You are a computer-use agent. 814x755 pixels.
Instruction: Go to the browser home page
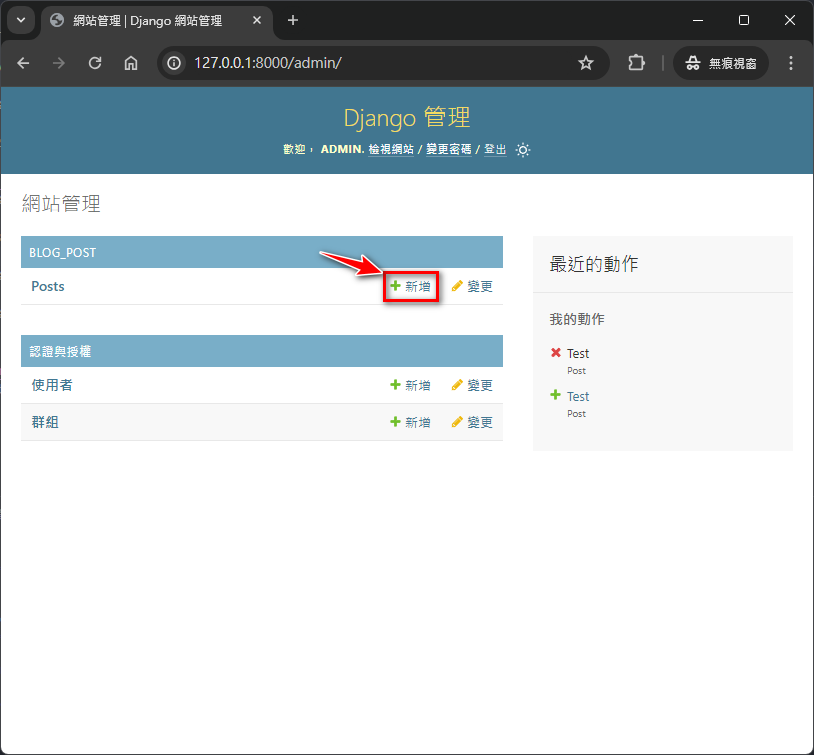coord(131,63)
